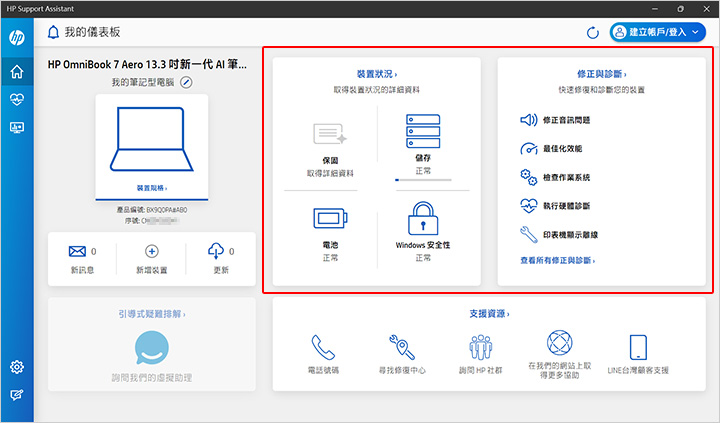
Task: Open 電話號碼 phone icon
Action: (x=323, y=347)
